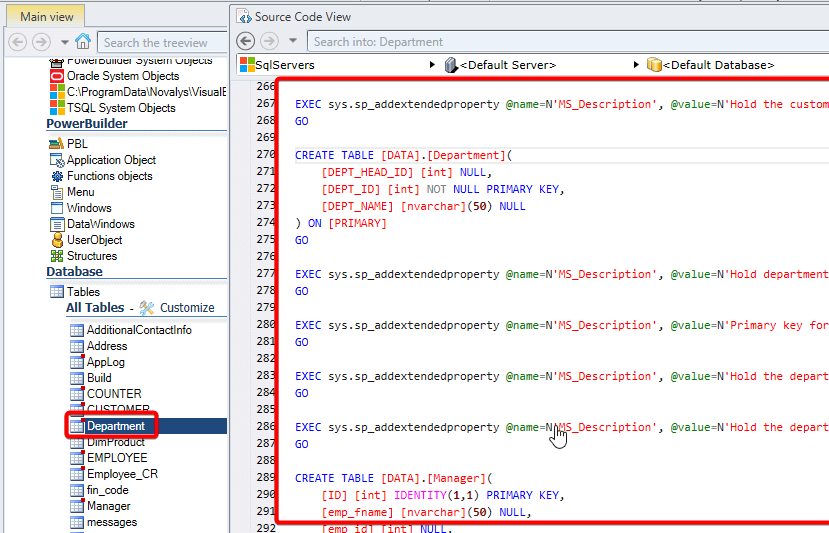
Task: Open the source view history dropdown arrow
Action: pyautogui.click(x=293, y=42)
